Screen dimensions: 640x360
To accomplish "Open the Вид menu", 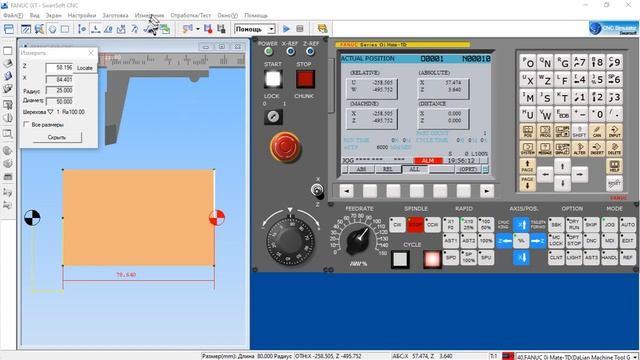I will 35,16.
